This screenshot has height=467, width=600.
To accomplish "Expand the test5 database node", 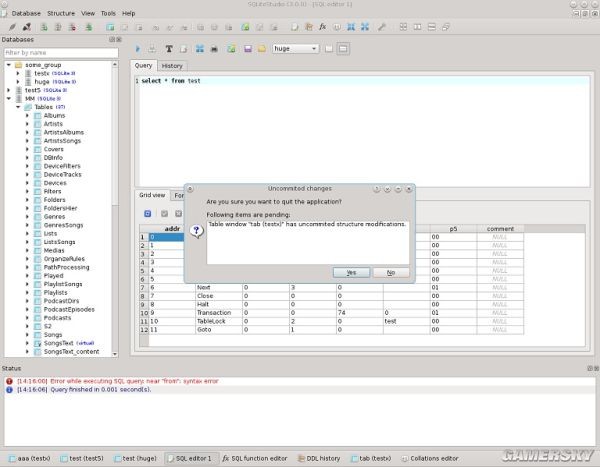I will point(9,90).
